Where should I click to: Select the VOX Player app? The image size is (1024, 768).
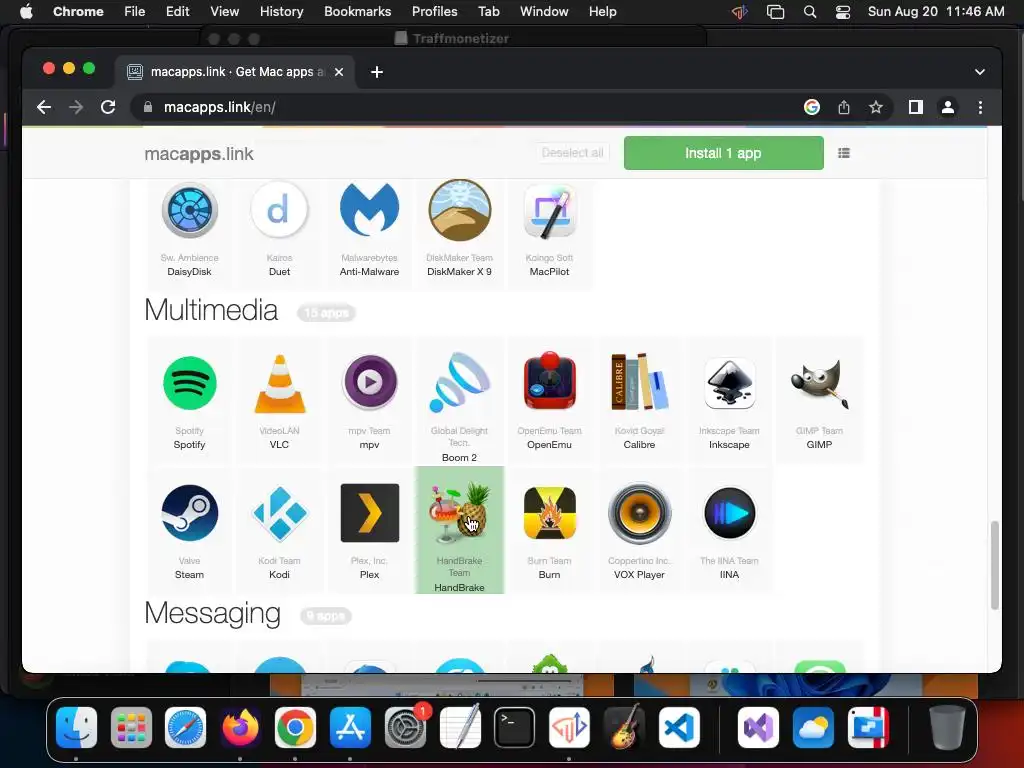[x=639, y=530]
